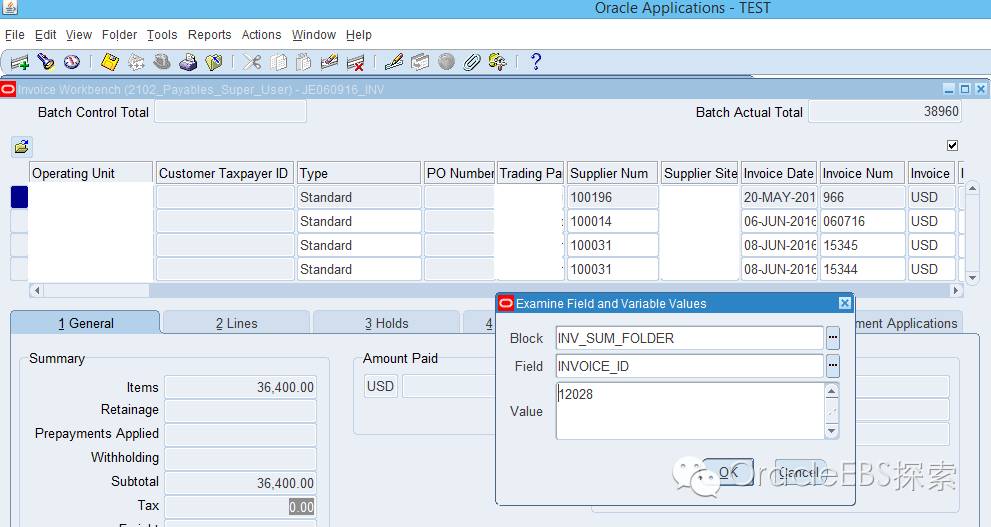The image size is (991, 527).
Task: Close the form via folder icon
Action: coord(214,62)
